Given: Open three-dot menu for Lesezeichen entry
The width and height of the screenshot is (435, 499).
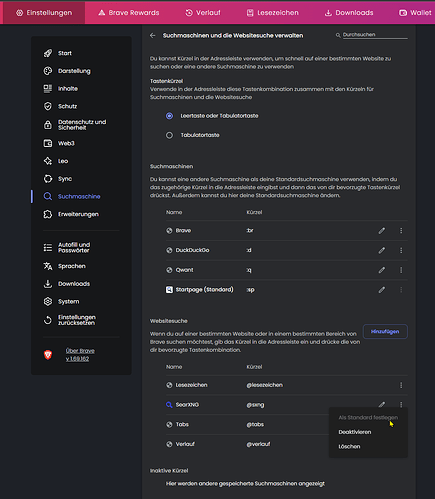Looking at the screenshot, I should (x=401, y=385).
